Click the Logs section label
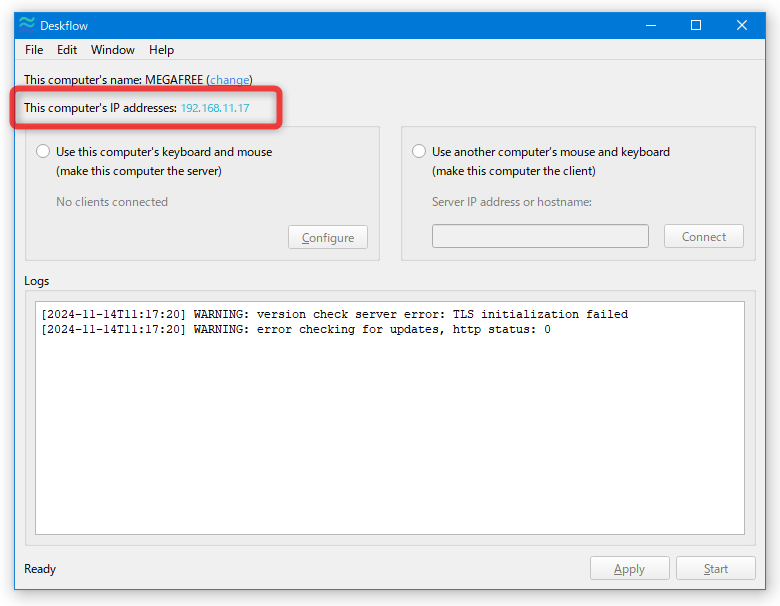Viewport: 780px width, 606px height. click(x=36, y=281)
